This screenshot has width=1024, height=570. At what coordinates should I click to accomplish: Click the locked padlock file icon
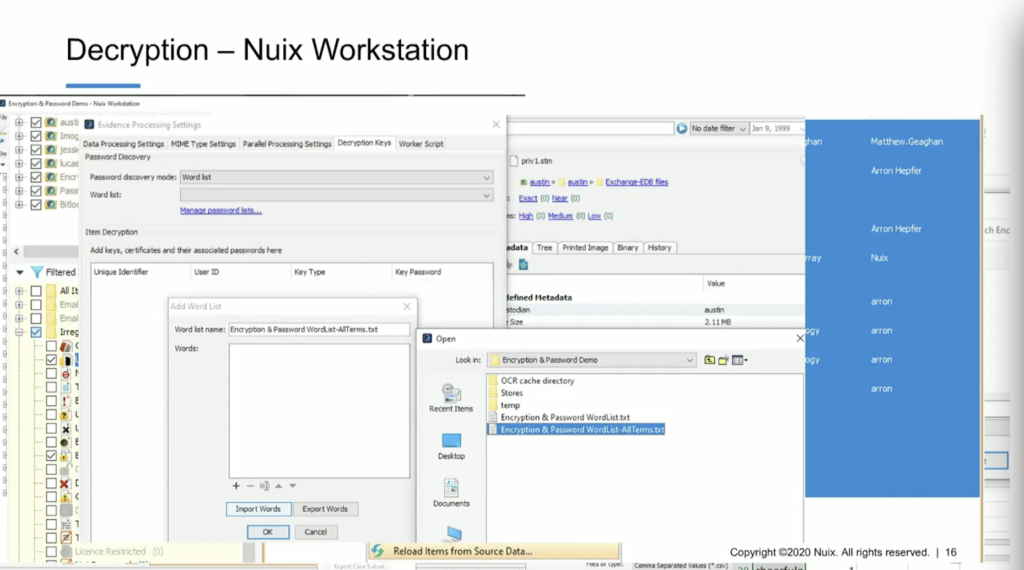65,455
